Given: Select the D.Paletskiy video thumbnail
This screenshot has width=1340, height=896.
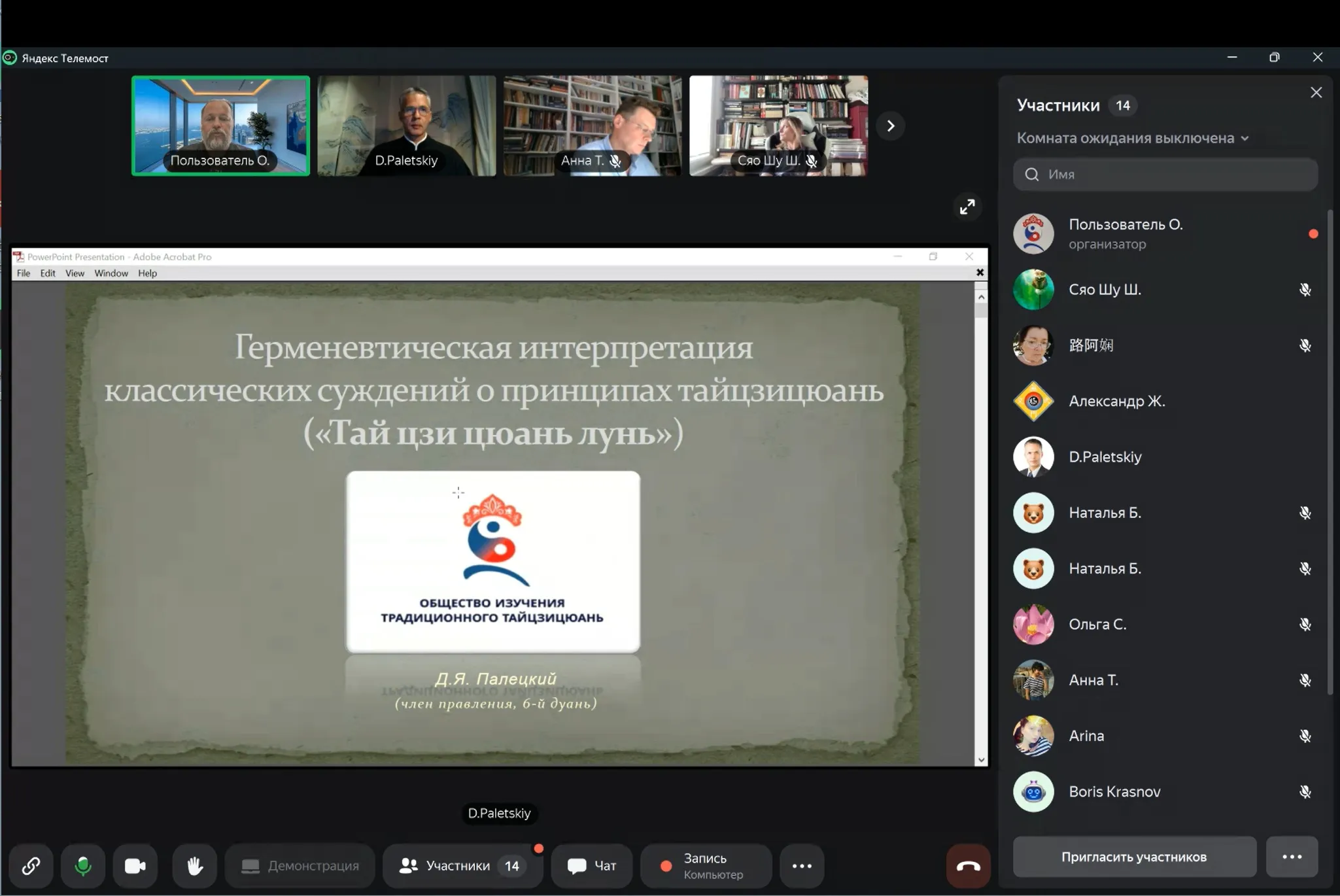Looking at the screenshot, I should click(407, 126).
